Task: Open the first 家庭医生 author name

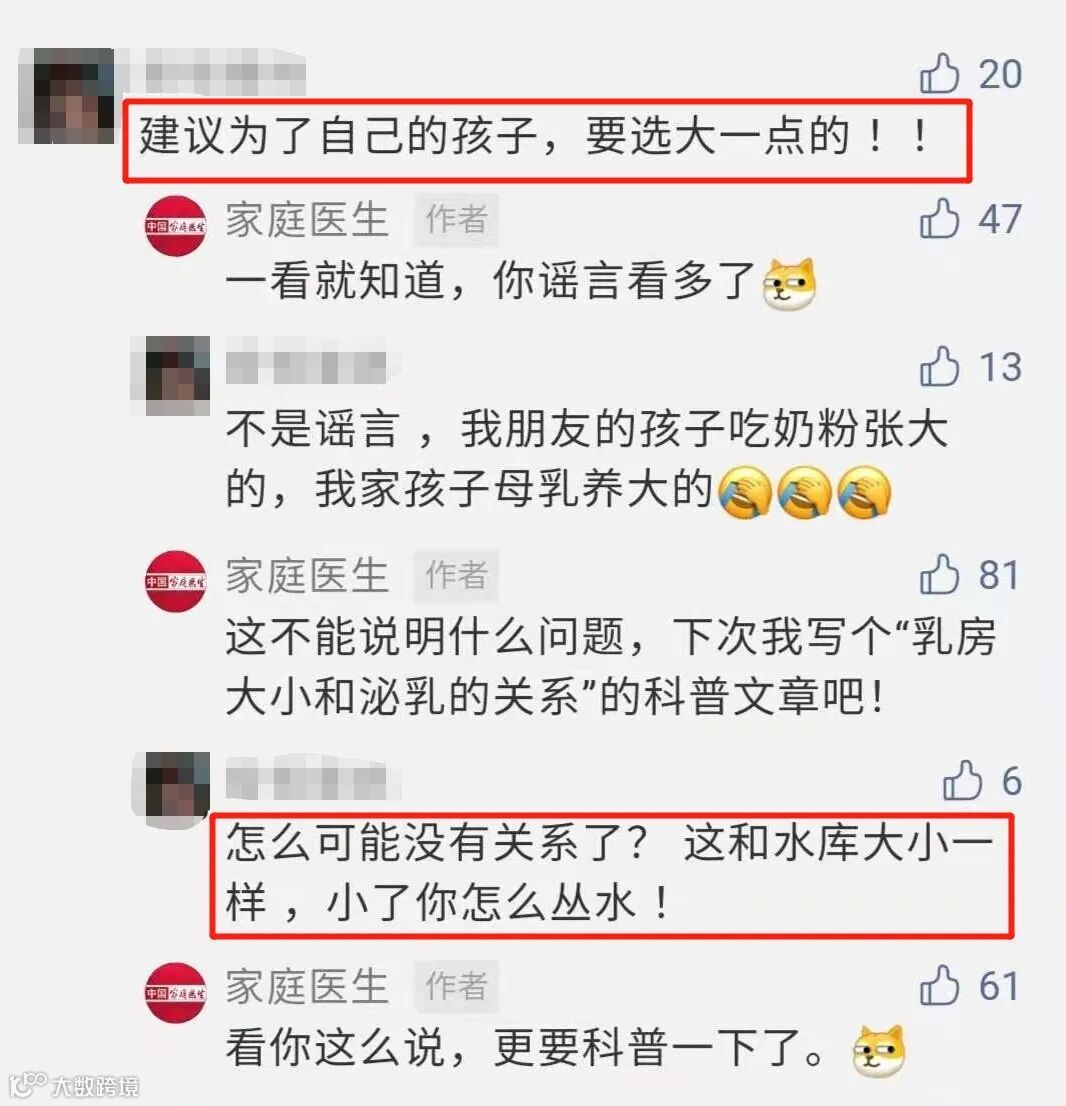Action: pyautogui.click(x=307, y=219)
